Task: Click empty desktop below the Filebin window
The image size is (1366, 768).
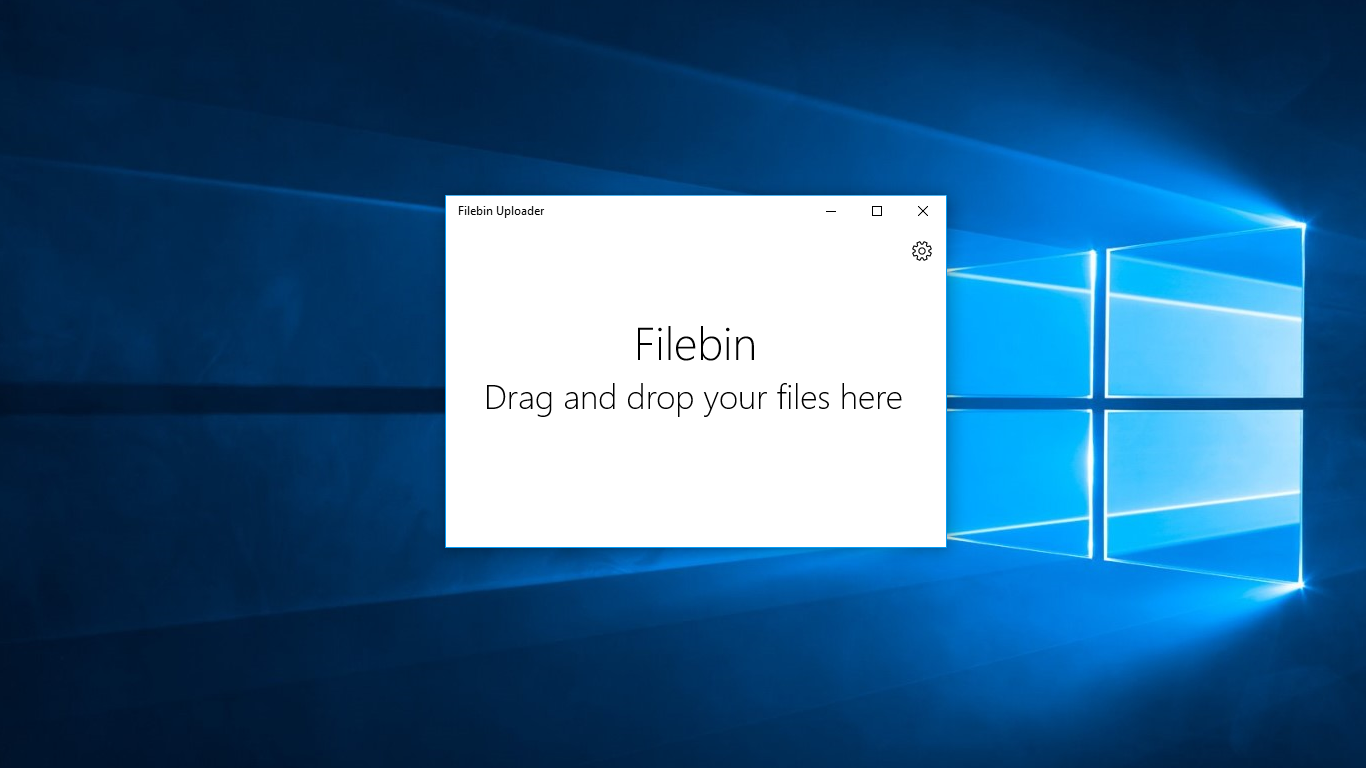Action: pyautogui.click(x=695, y=660)
